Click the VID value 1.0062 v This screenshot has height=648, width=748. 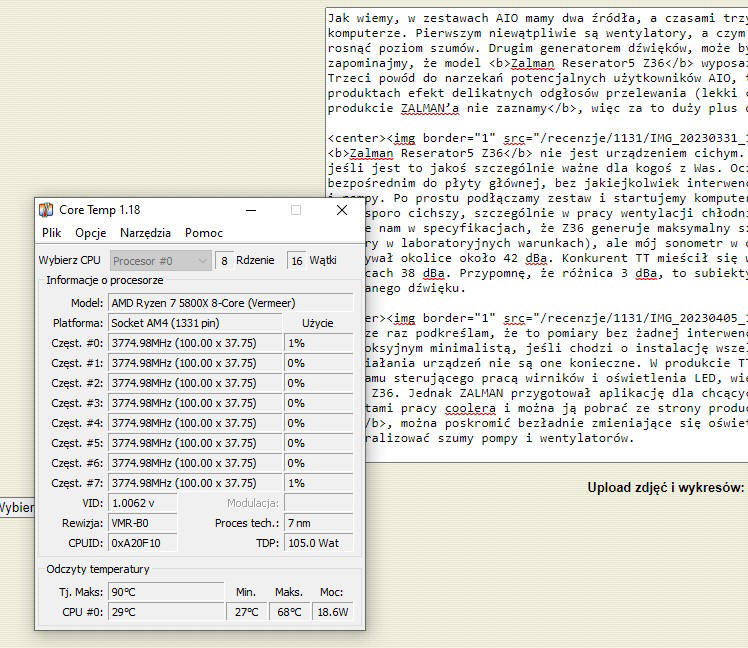click(143, 503)
